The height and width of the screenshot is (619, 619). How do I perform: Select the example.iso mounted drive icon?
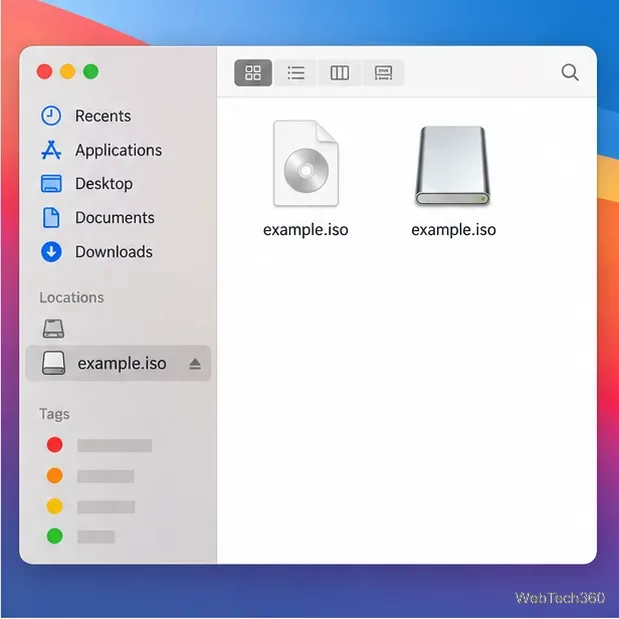[452, 166]
